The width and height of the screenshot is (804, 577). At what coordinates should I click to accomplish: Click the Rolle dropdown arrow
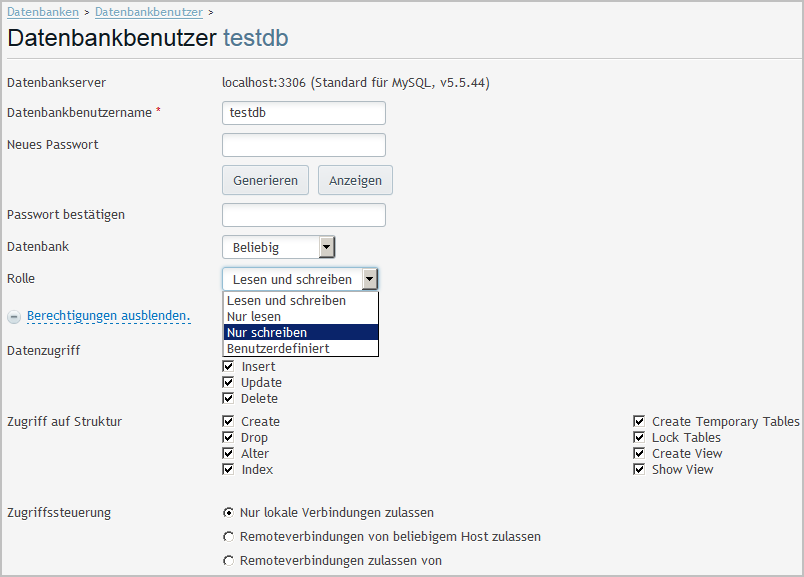pyautogui.click(x=370, y=280)
